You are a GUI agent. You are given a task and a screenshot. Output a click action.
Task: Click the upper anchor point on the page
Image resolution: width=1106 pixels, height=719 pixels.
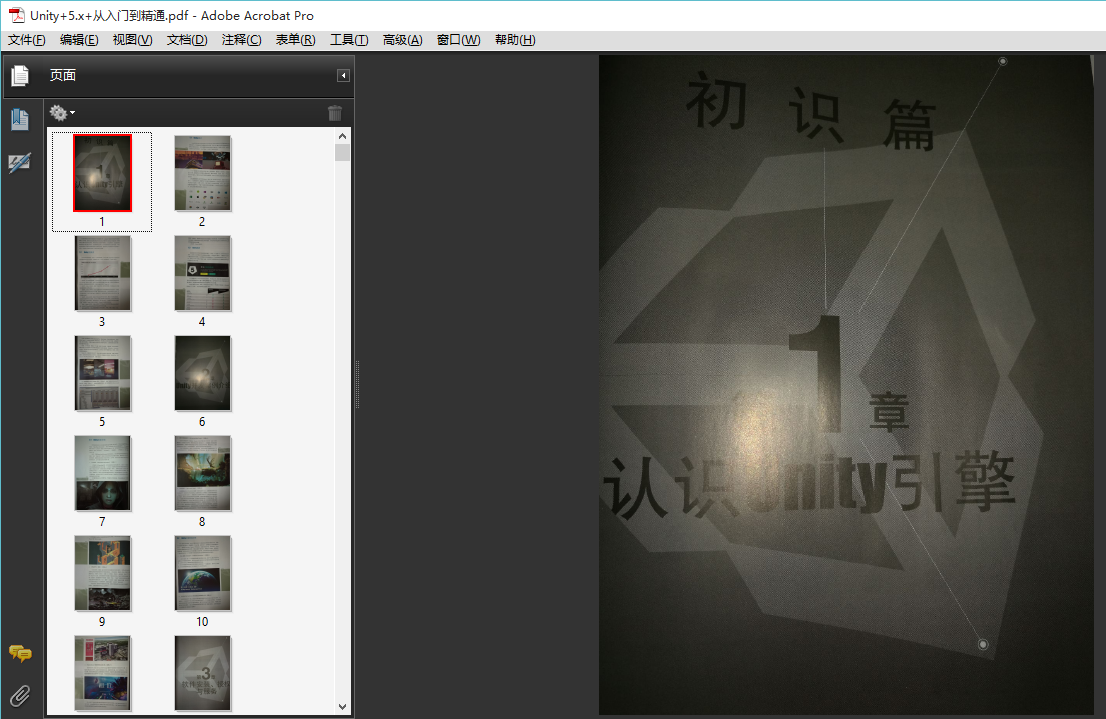(x=1002, y=61)
